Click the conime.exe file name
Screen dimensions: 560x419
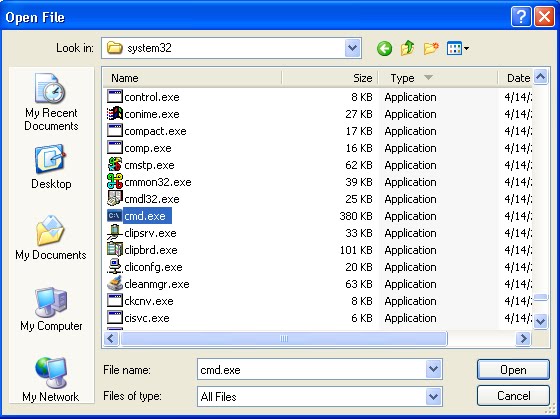(x=152, y=114)
